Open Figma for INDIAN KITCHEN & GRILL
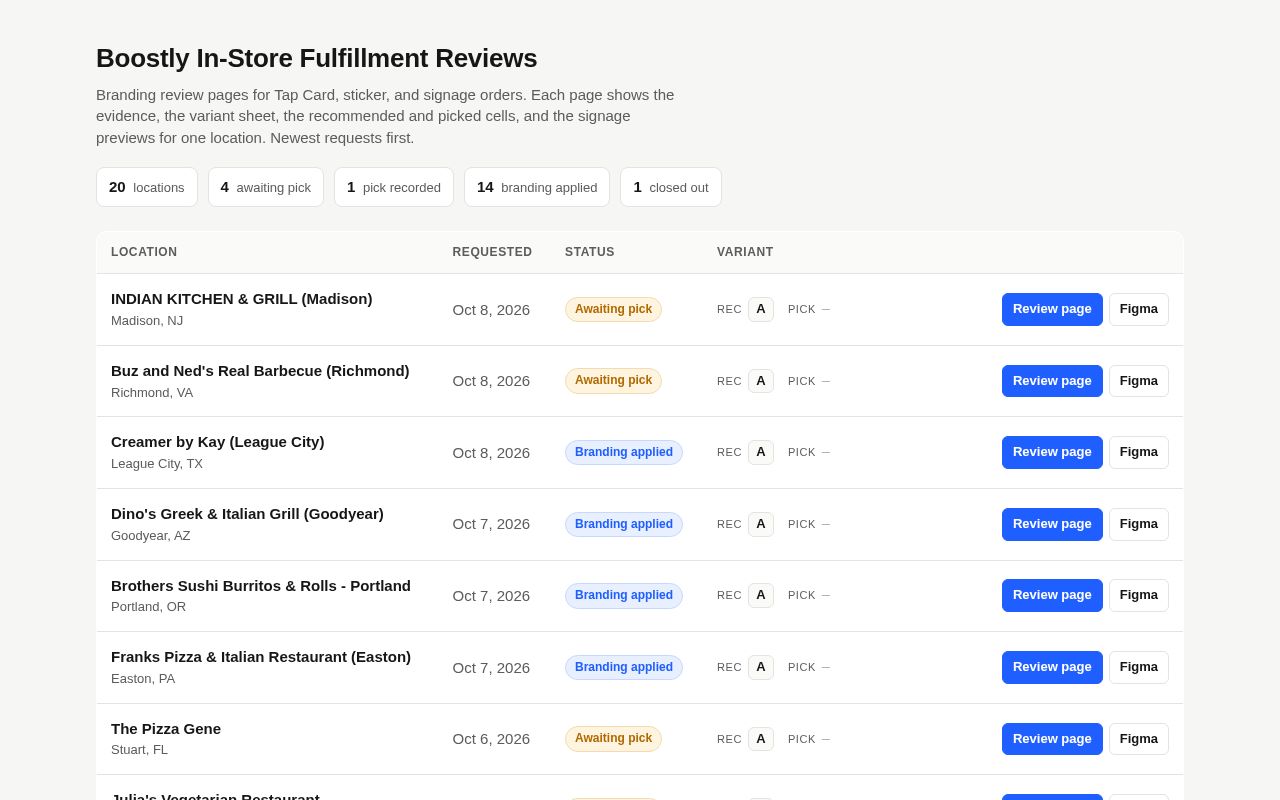This screenshot has width=1280, height=800. 1139,309
